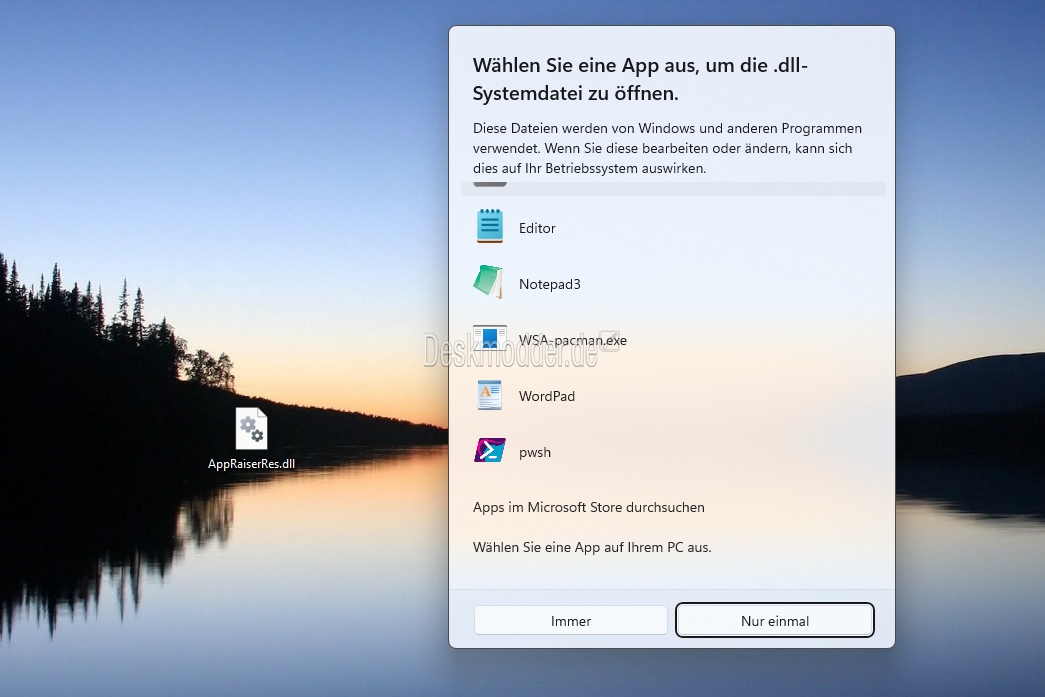Pick the Notepad3 label in the app list
Screen dimensions: 1045x697
(549, 284)
